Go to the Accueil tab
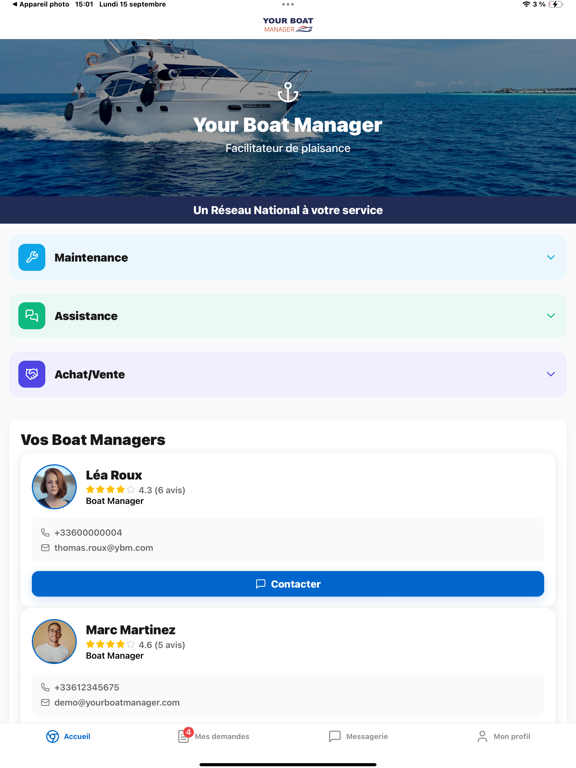The height and width of the screenshot is (768, 576). 68,736
